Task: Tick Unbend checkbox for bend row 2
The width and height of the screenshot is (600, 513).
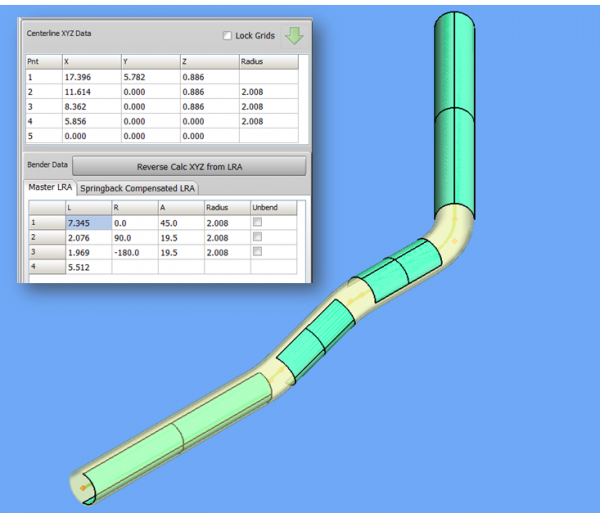Action: tap(258, 237)
